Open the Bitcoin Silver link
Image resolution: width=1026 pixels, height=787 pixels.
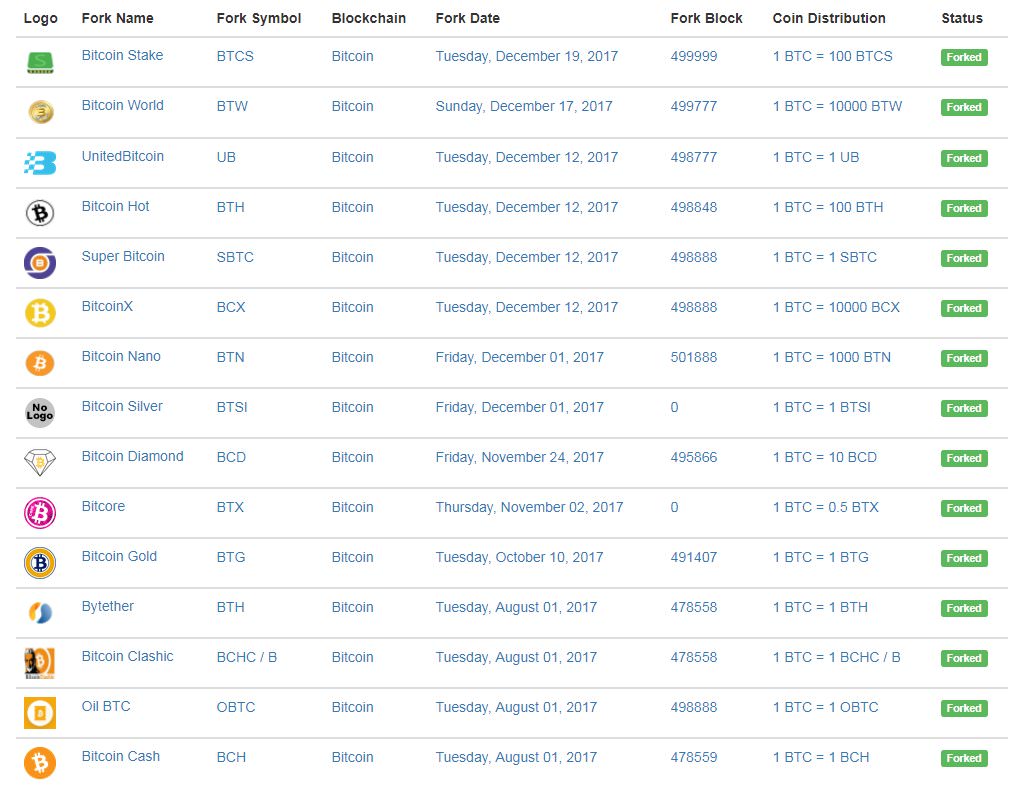coord(122,406)
